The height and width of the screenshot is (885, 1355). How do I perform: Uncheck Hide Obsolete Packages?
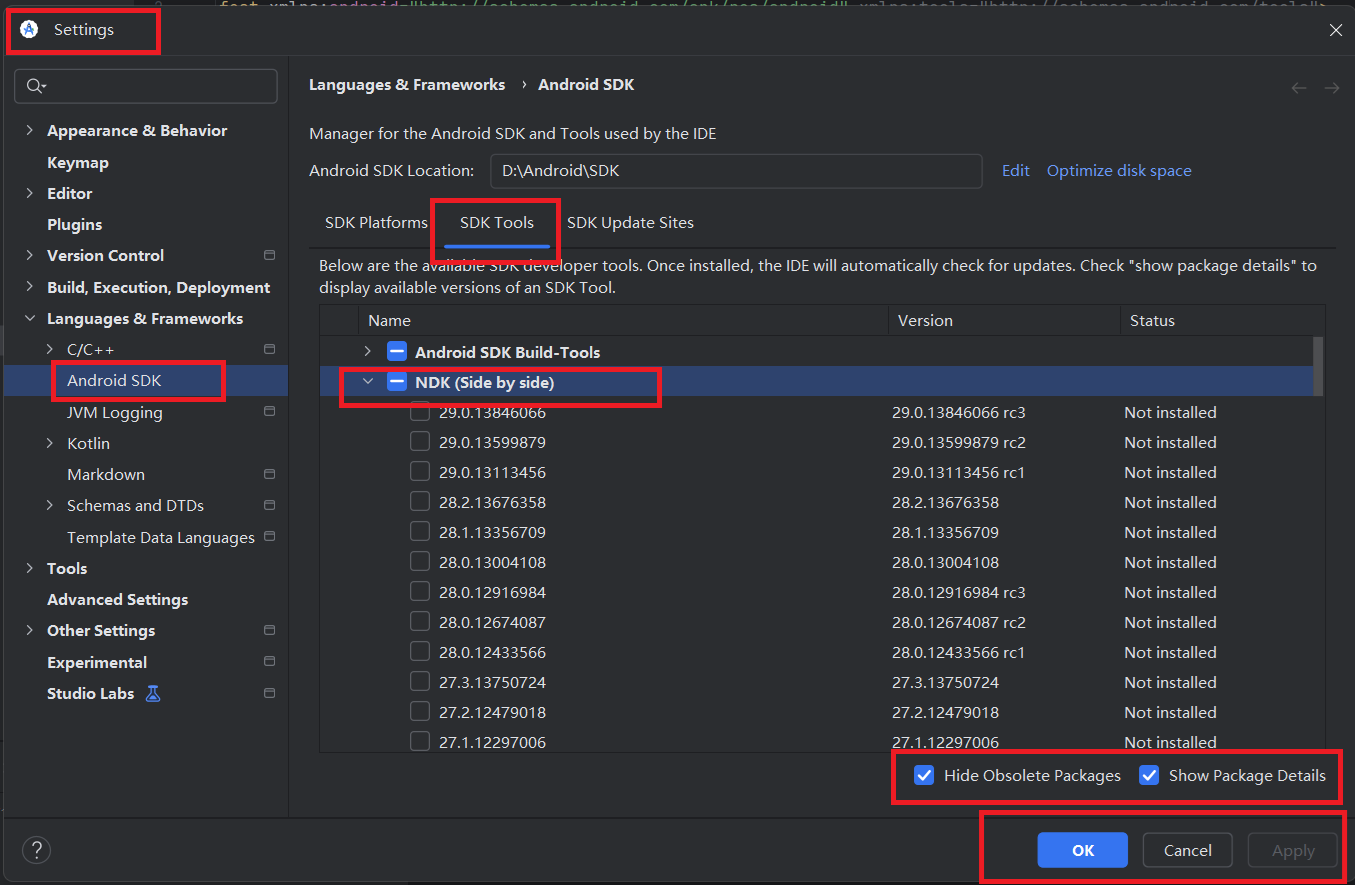tap(924, 775)
